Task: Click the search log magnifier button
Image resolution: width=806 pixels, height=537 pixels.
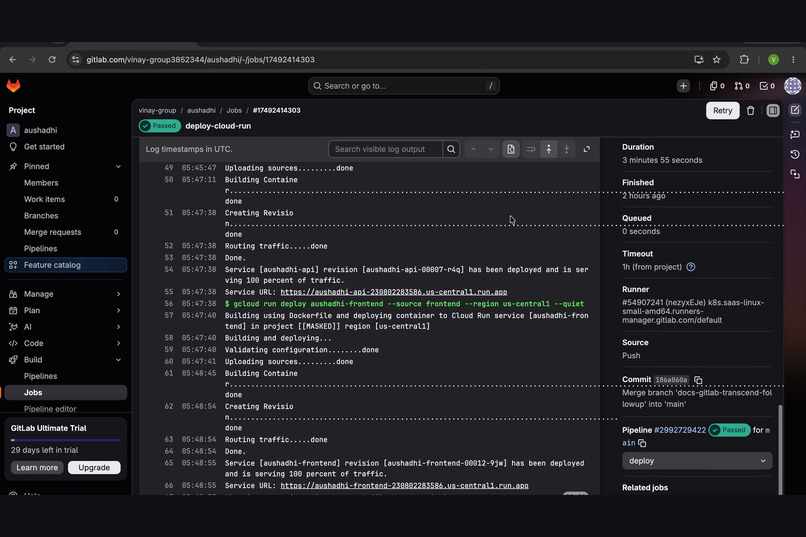Action: coord(451,149)
